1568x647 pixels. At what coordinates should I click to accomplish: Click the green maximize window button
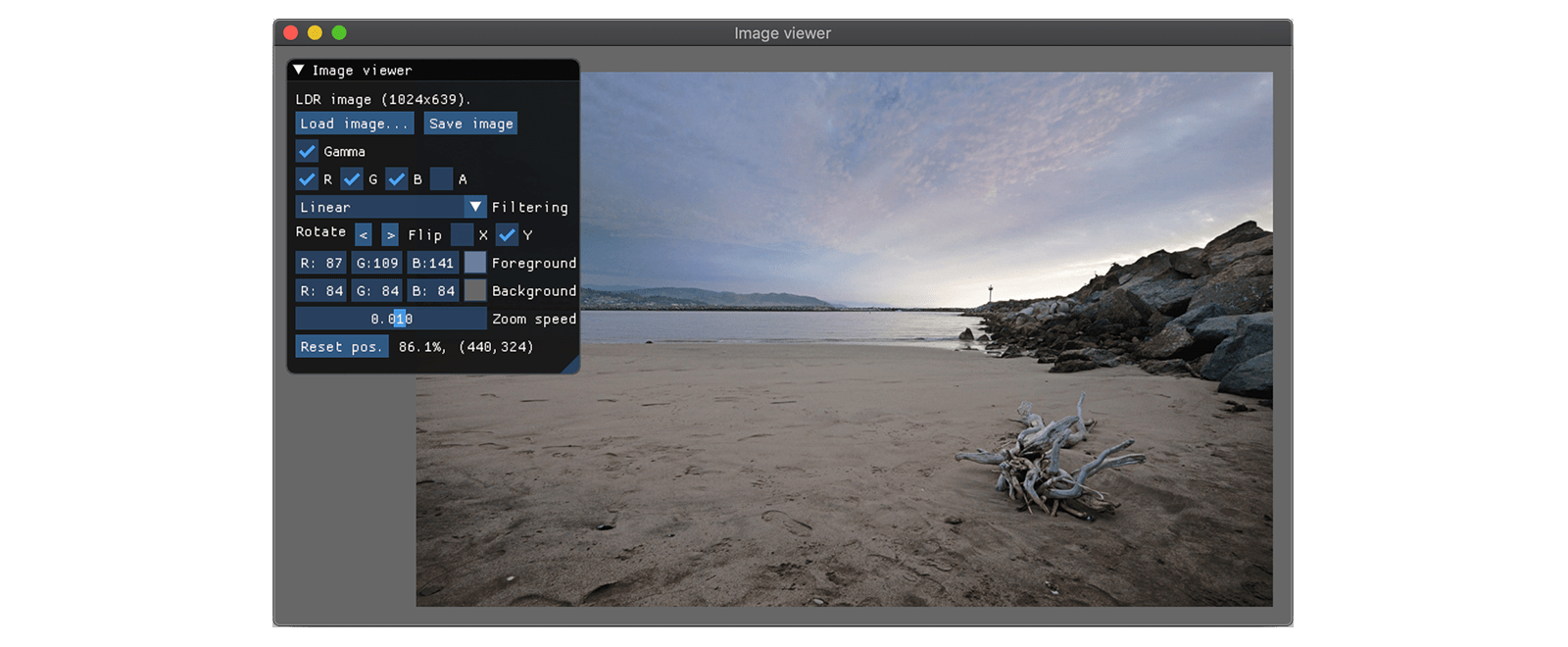[x=339, y=32]
